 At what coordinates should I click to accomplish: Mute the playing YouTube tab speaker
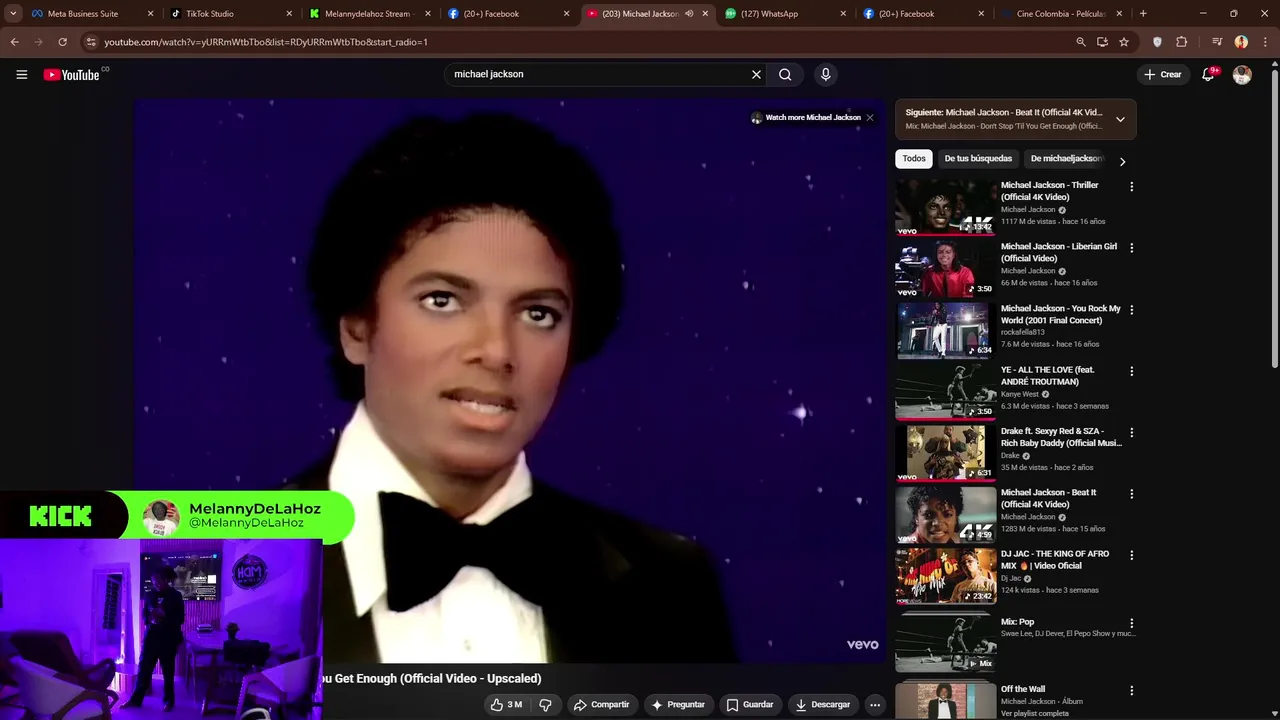pos(689,14)
